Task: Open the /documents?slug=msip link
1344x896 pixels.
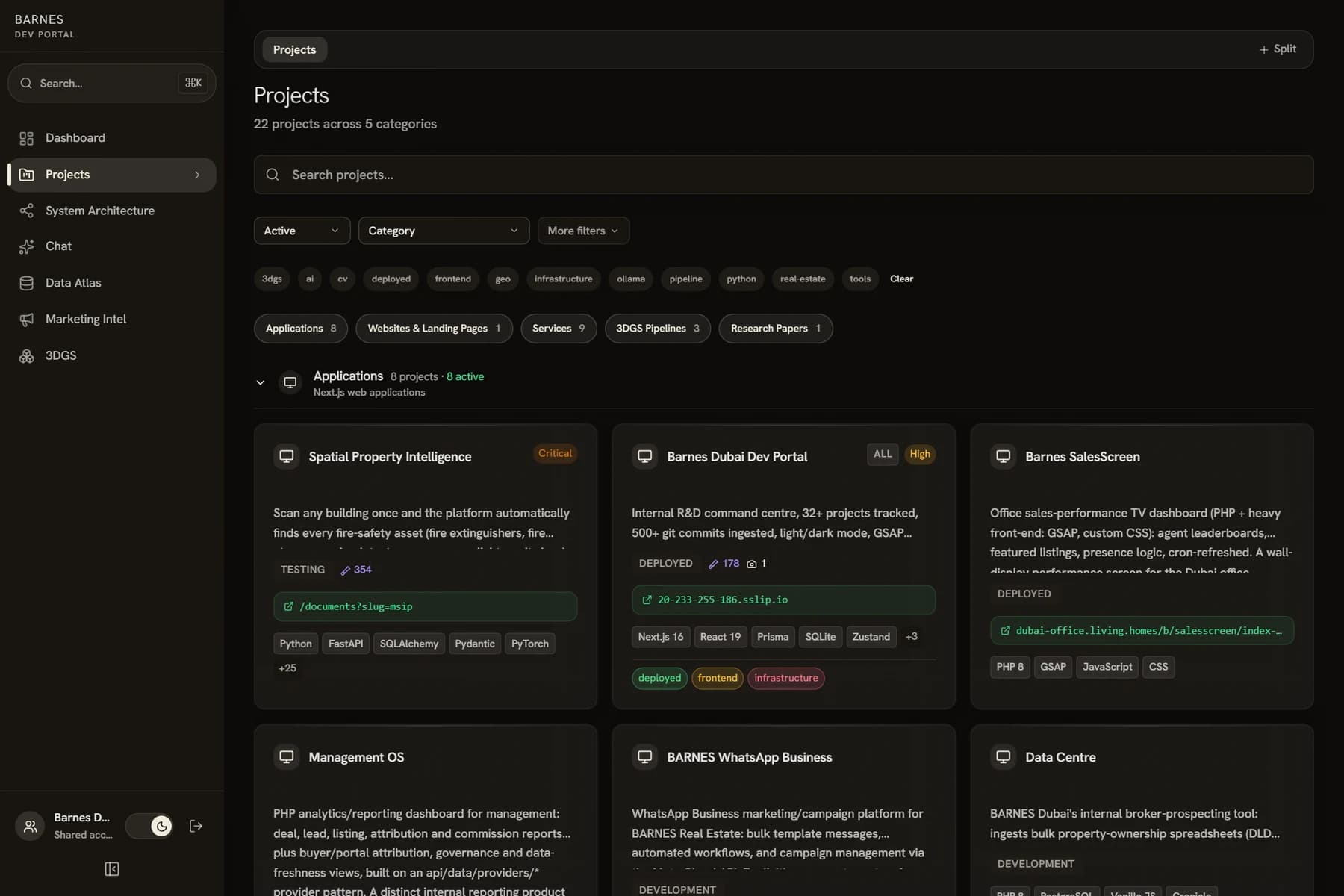Action: [x=425, y=607]
